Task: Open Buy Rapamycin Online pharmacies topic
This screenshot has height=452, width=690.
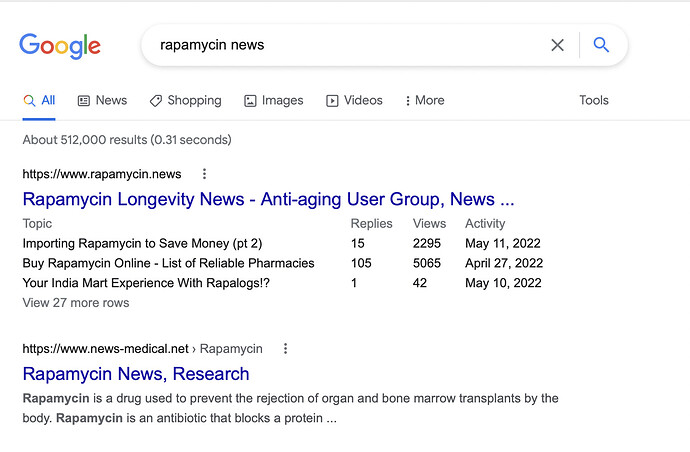Action: [x=169, y=263]
